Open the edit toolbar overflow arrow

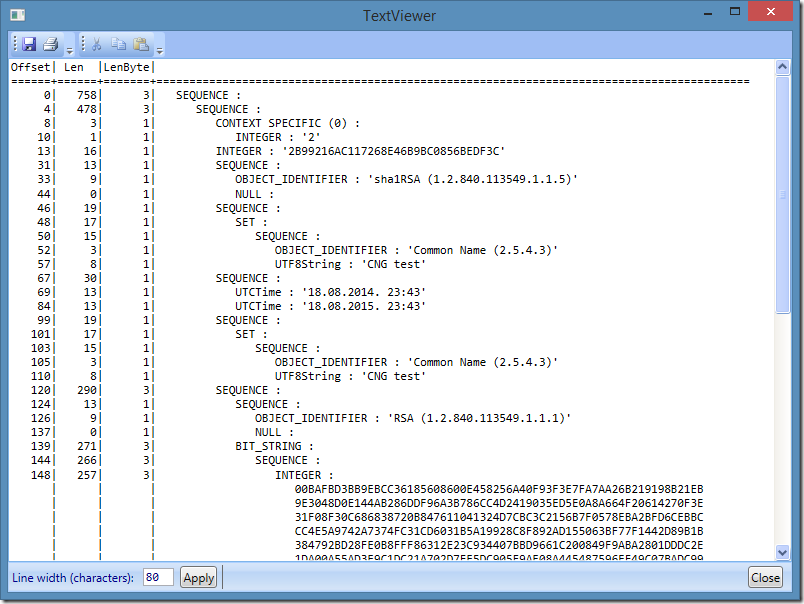(x=160, y=50)
